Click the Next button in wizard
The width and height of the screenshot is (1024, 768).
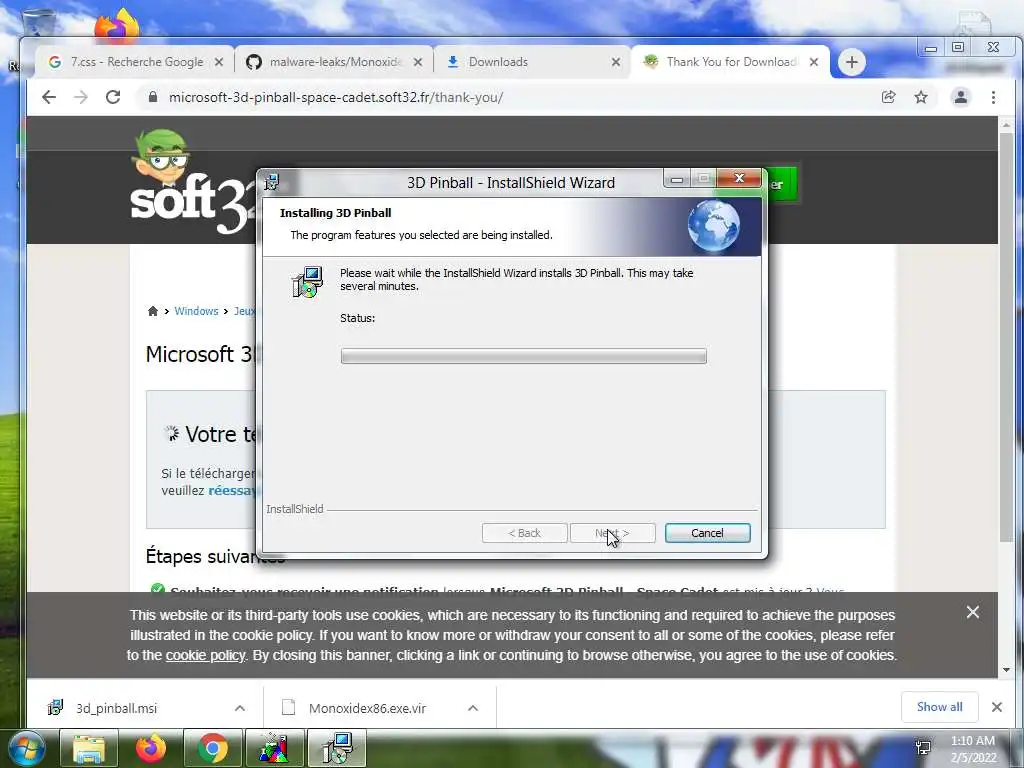[613, 533]
